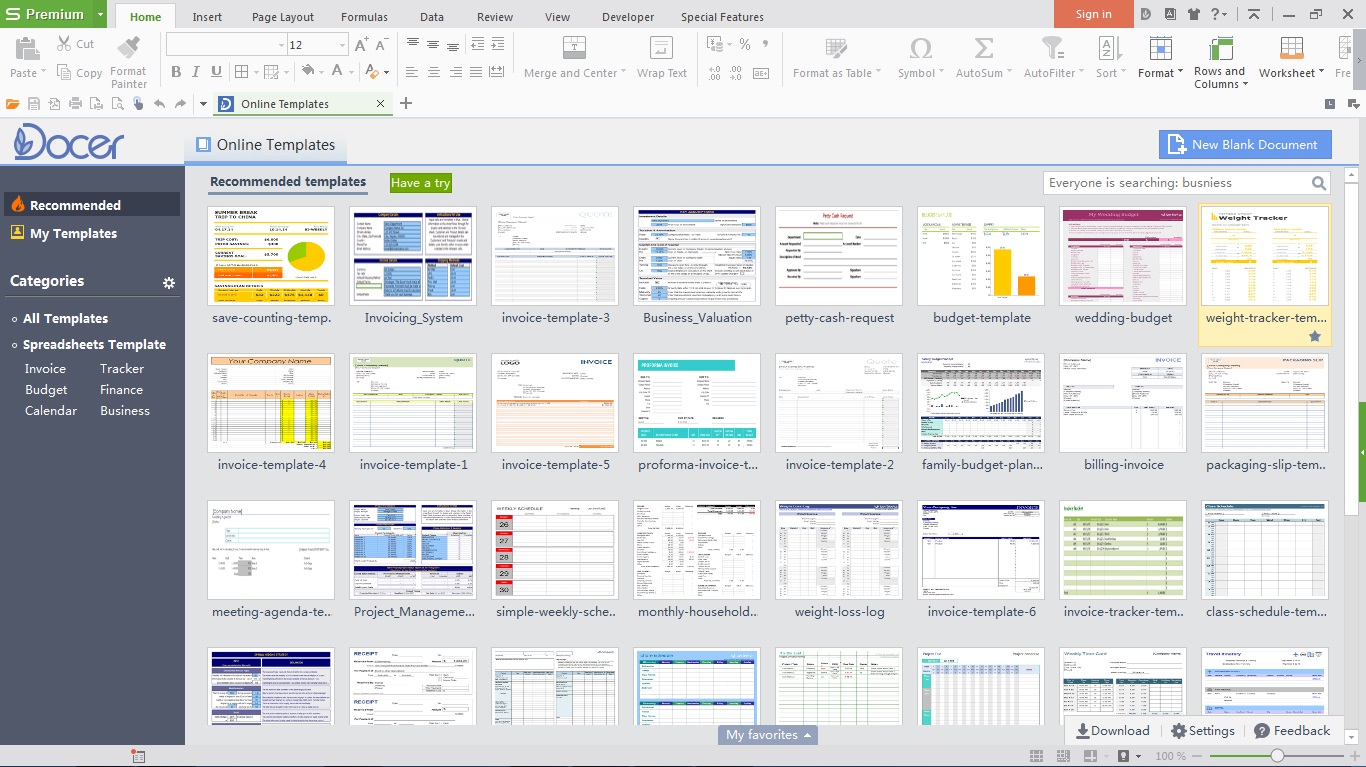
Task: Open the Invoice category link
Action: pyautogui.click(x=45, y=369)
